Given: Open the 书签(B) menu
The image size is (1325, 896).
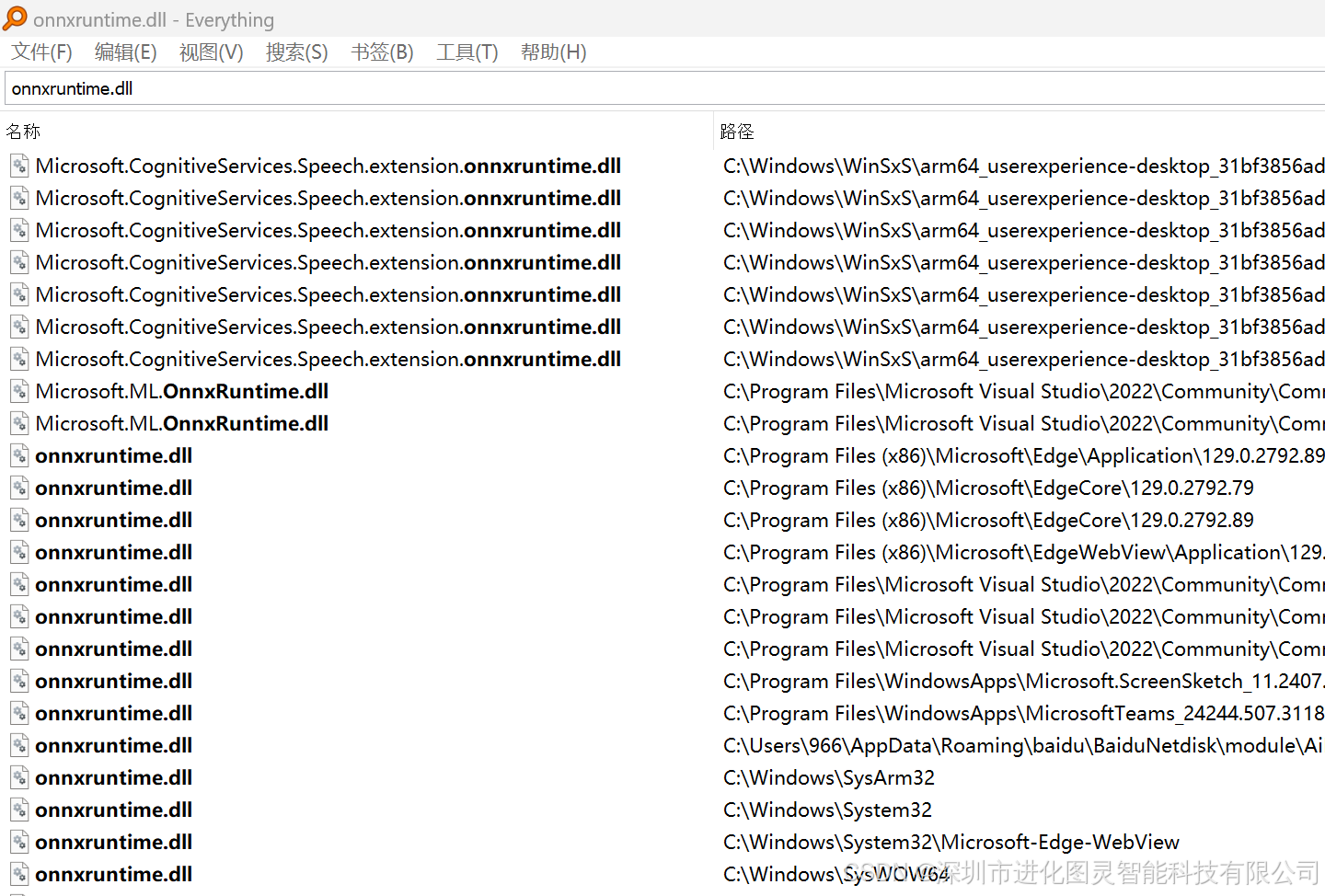Looking at the screenshot, I should [x=382, y=52].
